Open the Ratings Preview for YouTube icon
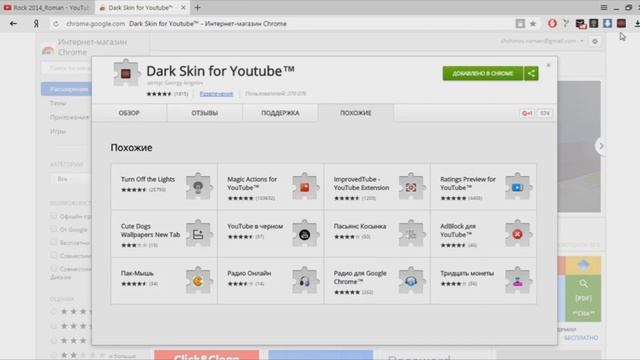The width and height of the screenshot is (640, 360). 518,187
